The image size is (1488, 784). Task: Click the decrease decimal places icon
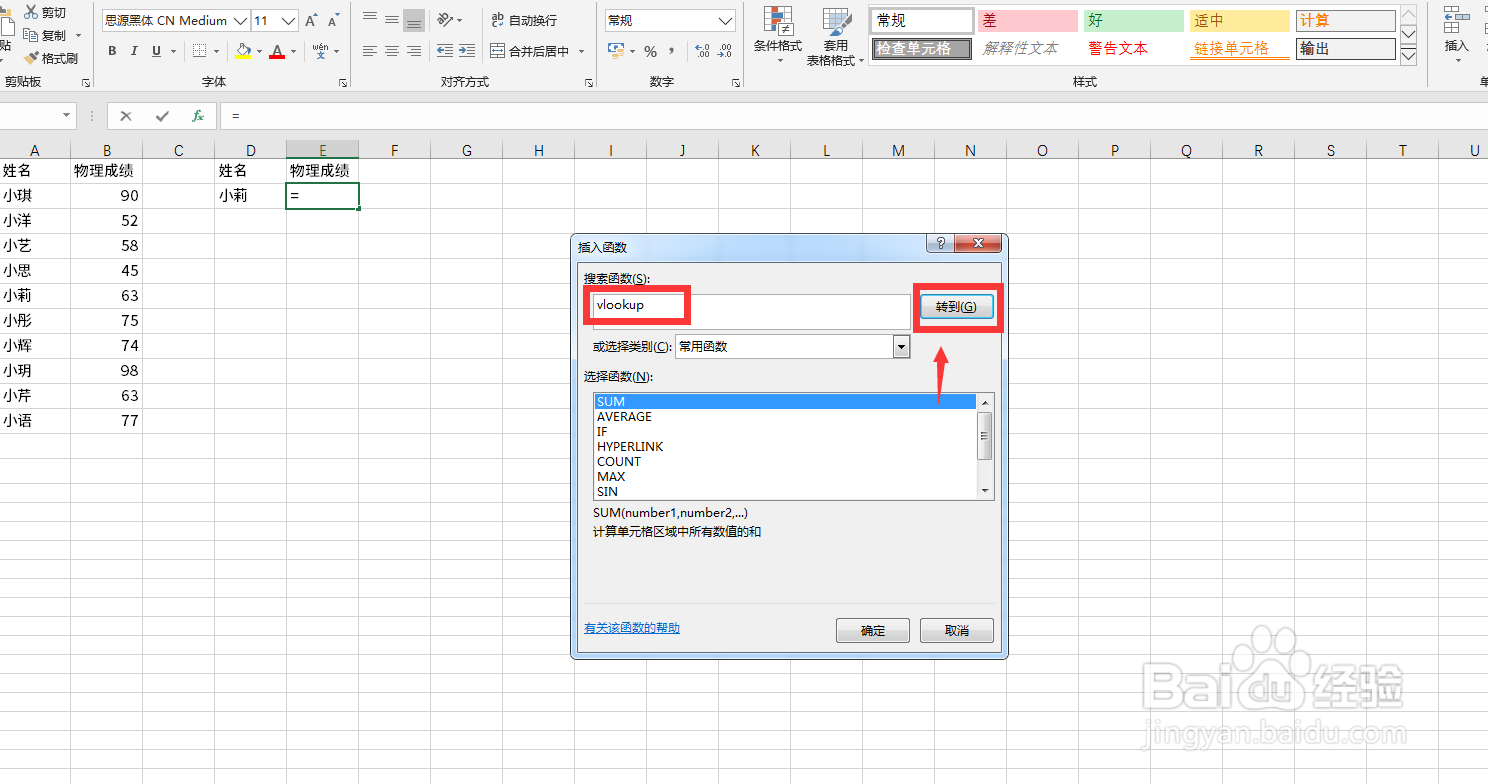click(725, 51)
